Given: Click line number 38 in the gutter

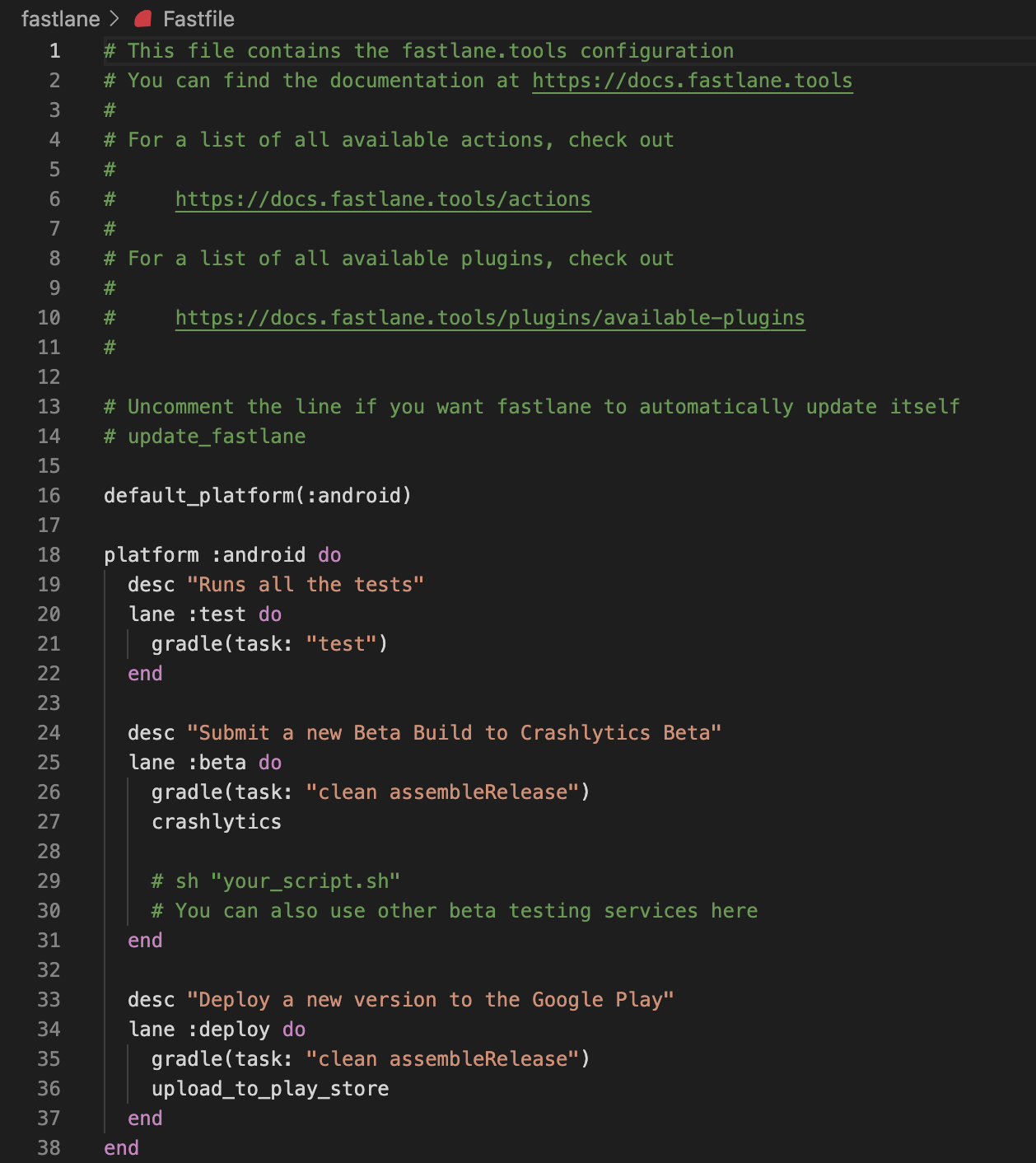Looking at the screenshot, I should coord(49,1148).
